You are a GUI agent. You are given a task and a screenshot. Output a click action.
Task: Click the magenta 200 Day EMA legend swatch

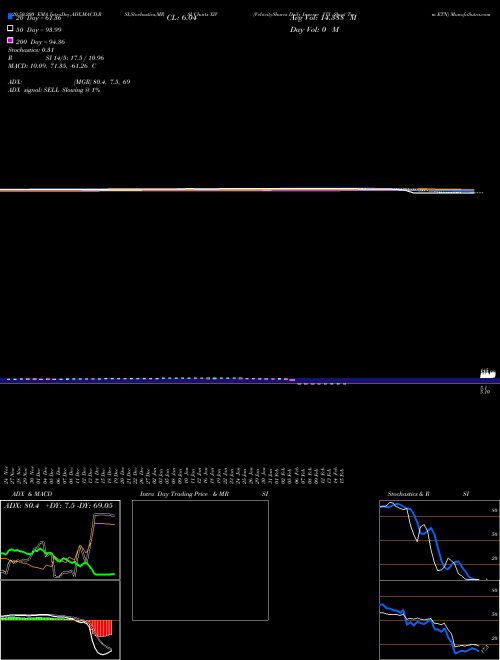point(10,40)
